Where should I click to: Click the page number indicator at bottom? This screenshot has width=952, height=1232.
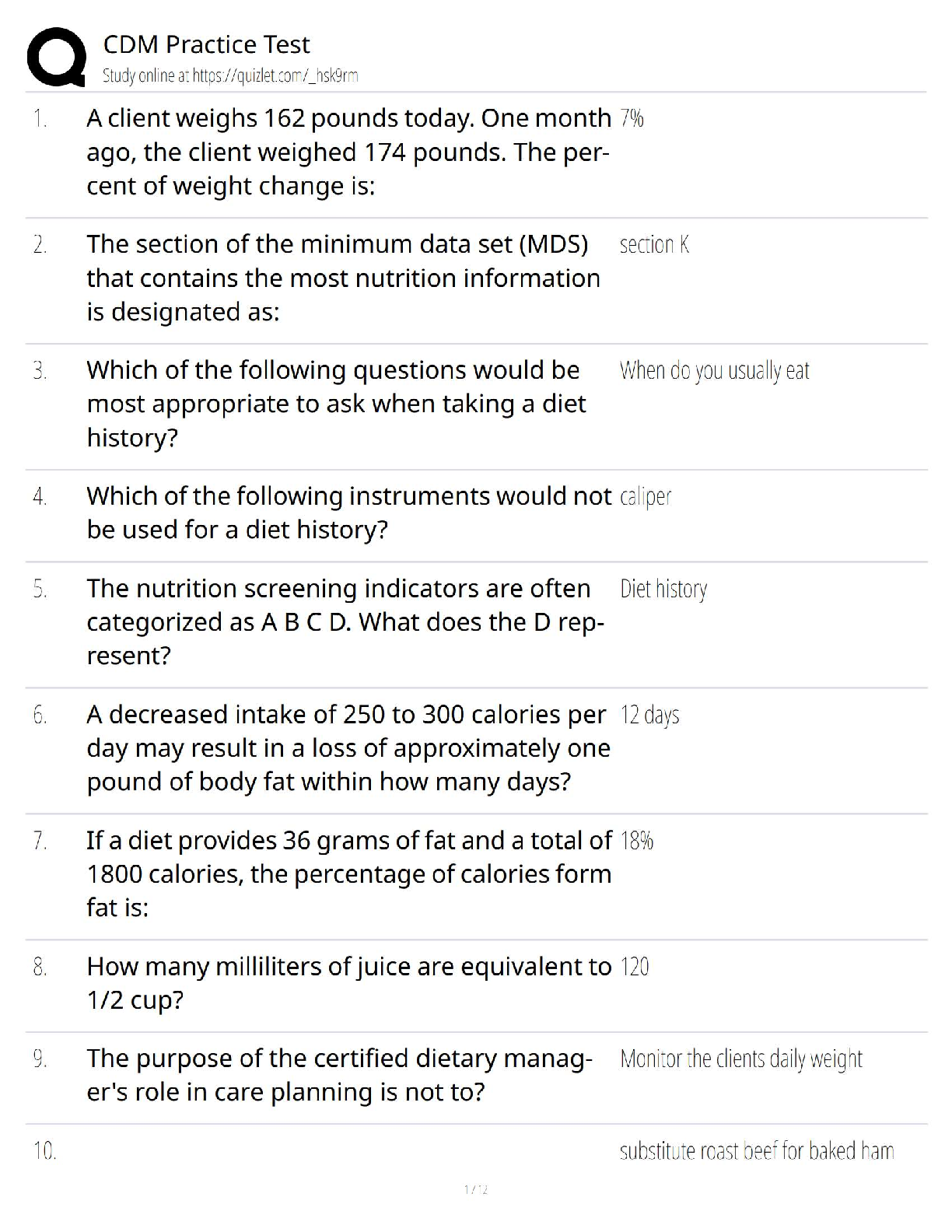point(475,1189)
